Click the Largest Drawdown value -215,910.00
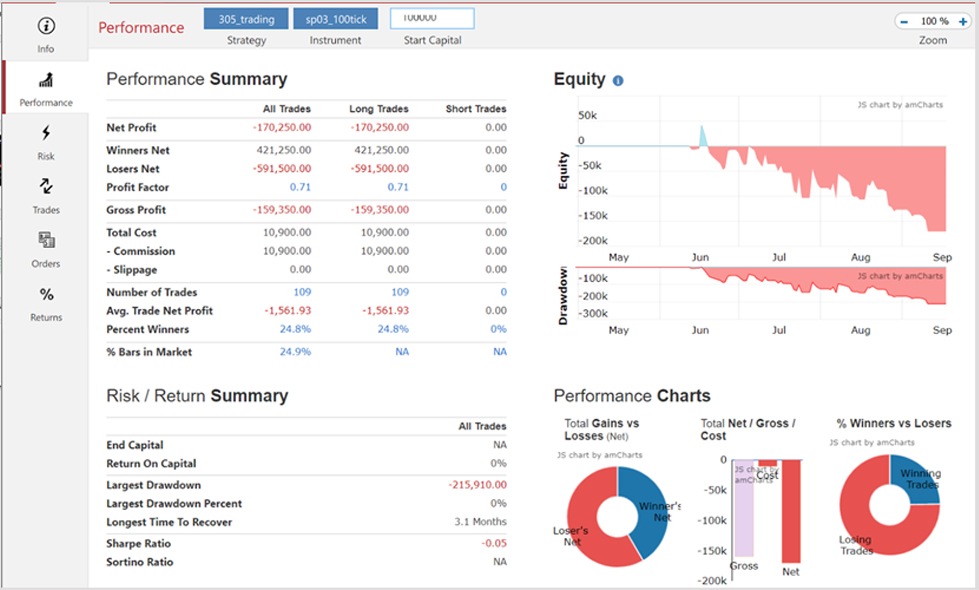The height and width of the screenshot is (590, 979). coord(478,485)
